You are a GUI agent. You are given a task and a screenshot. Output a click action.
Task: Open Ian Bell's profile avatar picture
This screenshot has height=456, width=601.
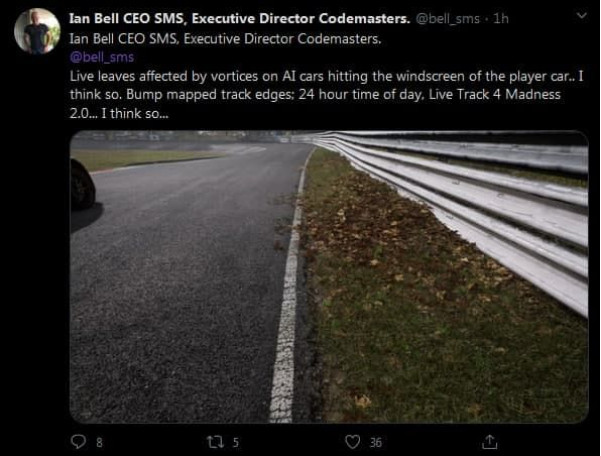point(37,31)
